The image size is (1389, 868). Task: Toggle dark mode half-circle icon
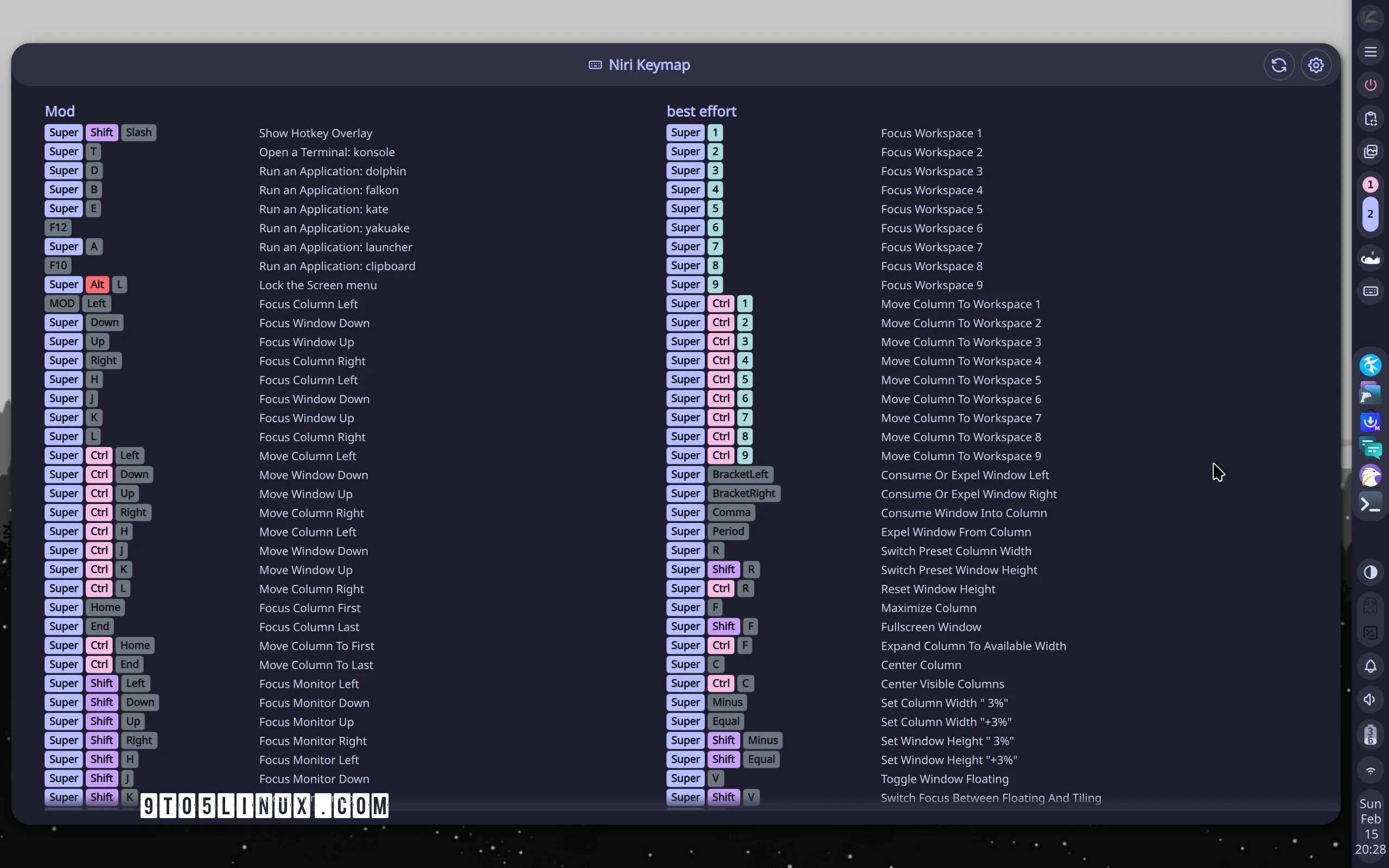1371,572
